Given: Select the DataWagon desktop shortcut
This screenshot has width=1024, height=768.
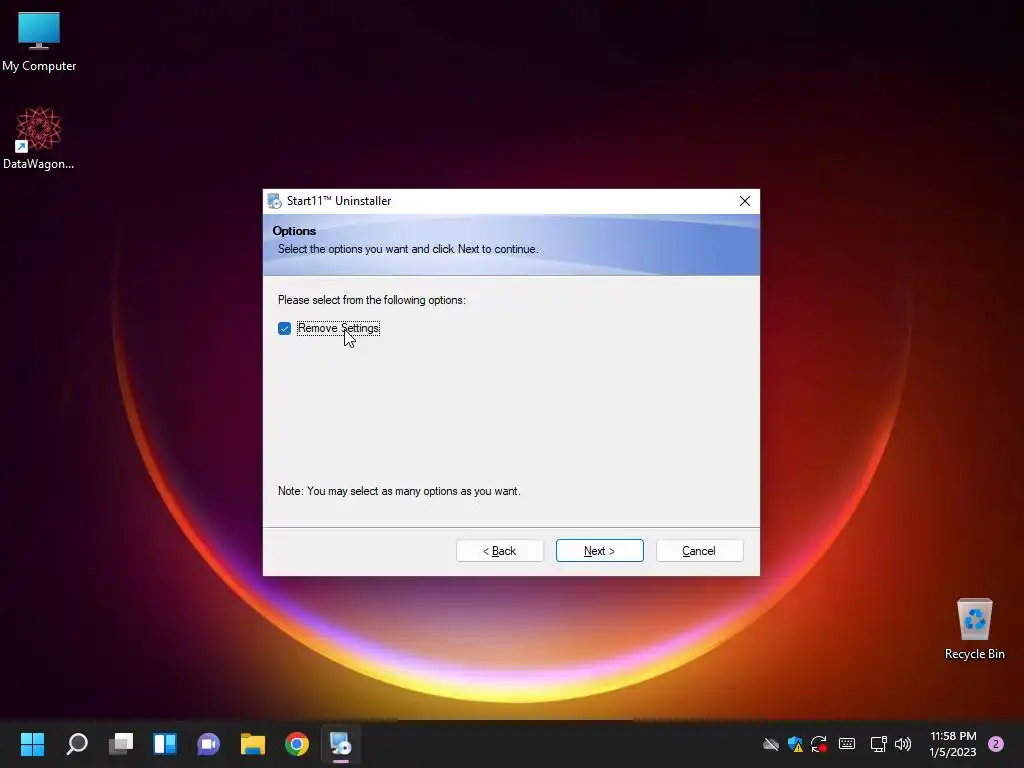Looking at the screenshot, I should pos(39,138).
